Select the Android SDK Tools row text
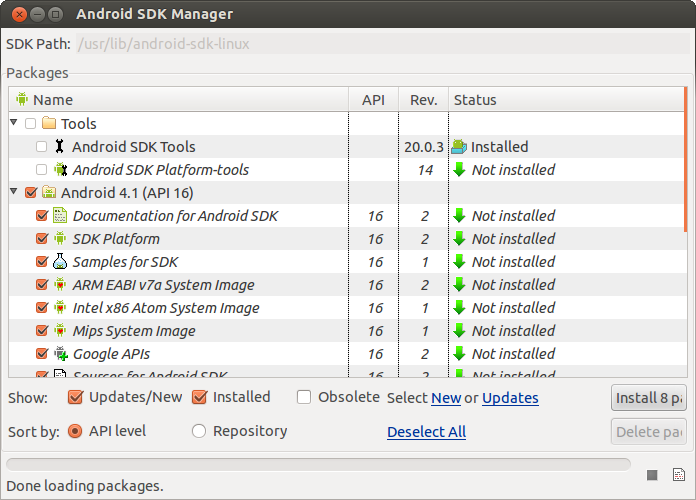 (134, 147)
